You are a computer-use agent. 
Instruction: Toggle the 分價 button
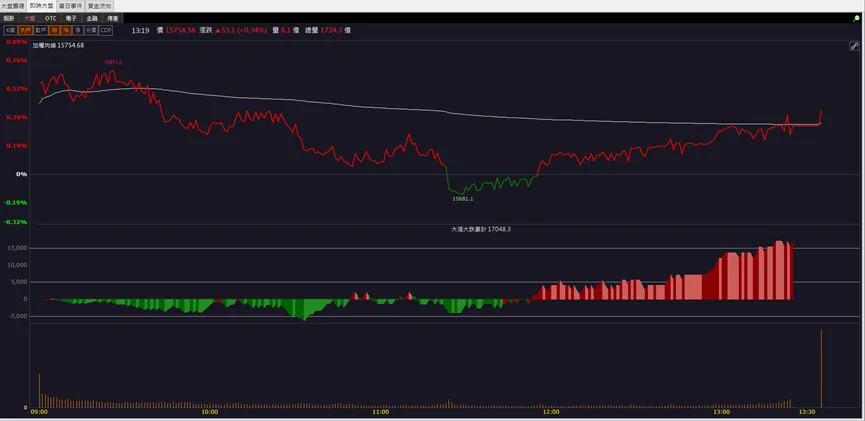point(91,30)
